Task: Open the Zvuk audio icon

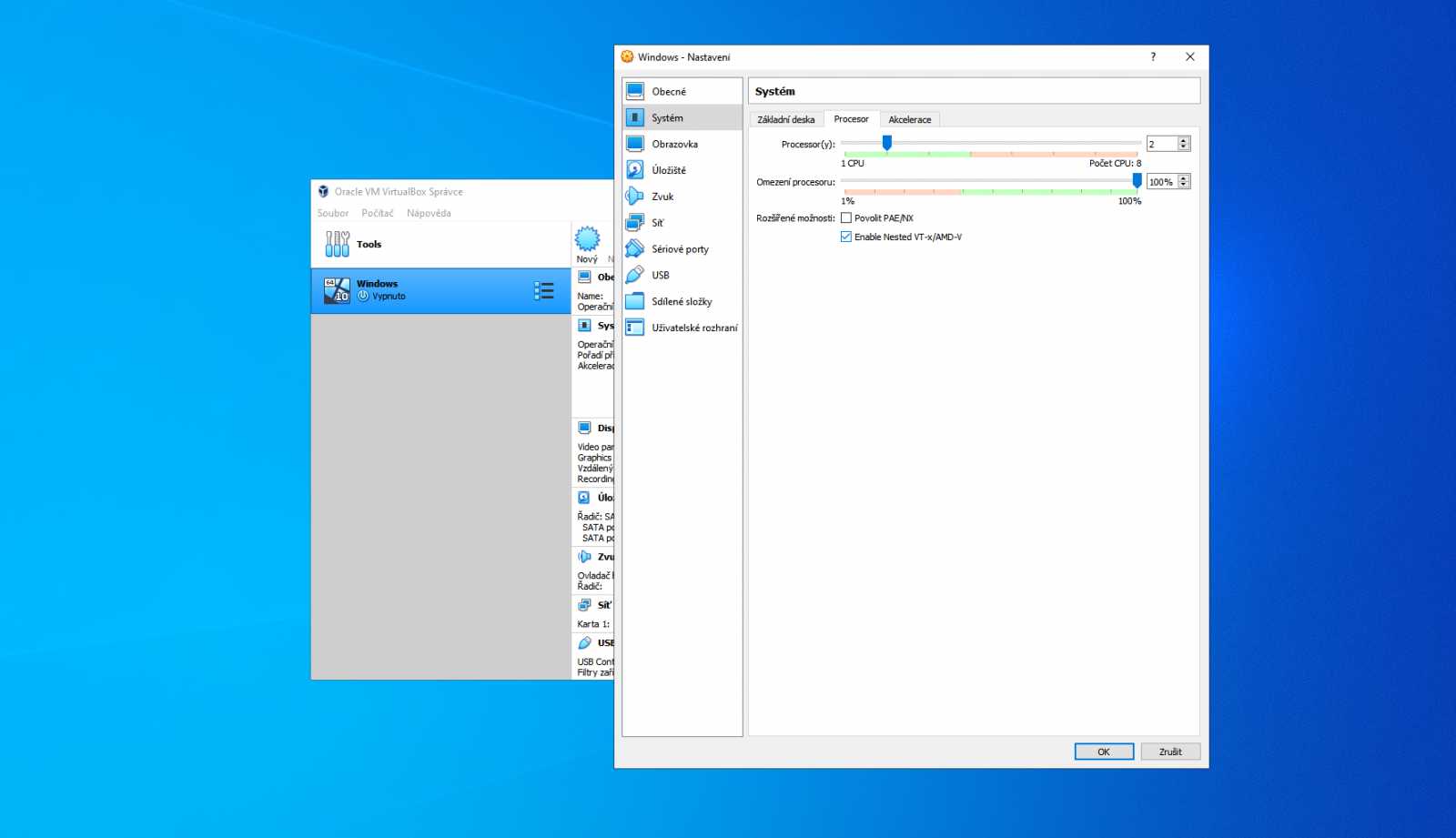Action: pyautogui.click(x=635, y=197)
